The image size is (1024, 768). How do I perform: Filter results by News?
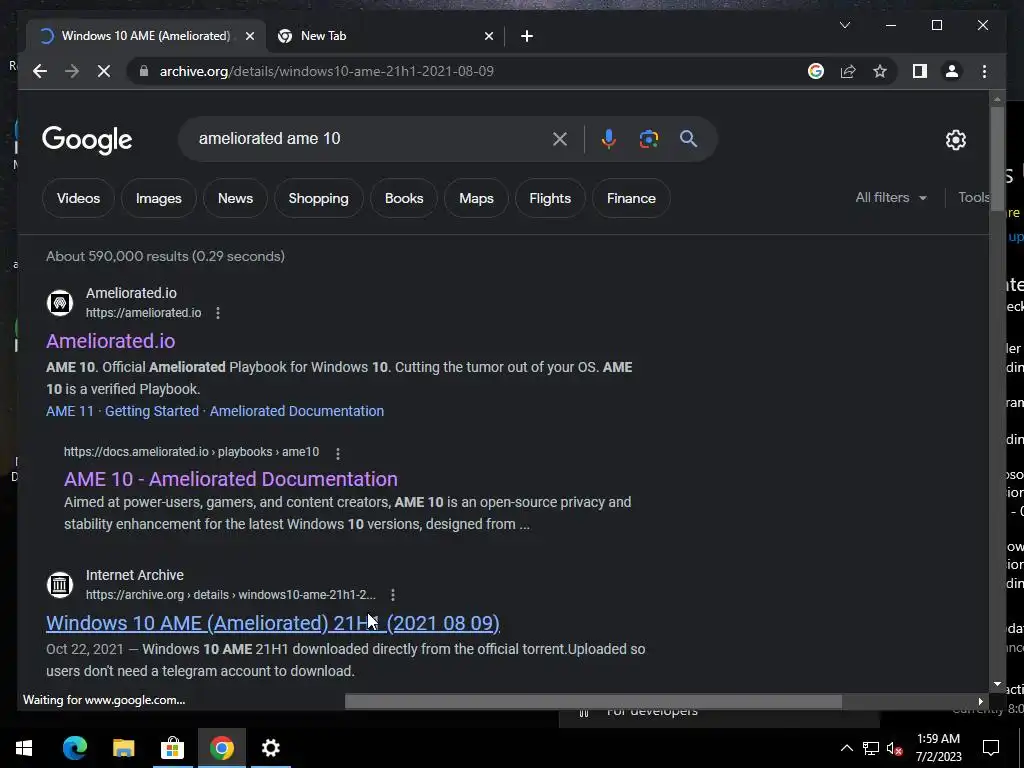(235, 199)
